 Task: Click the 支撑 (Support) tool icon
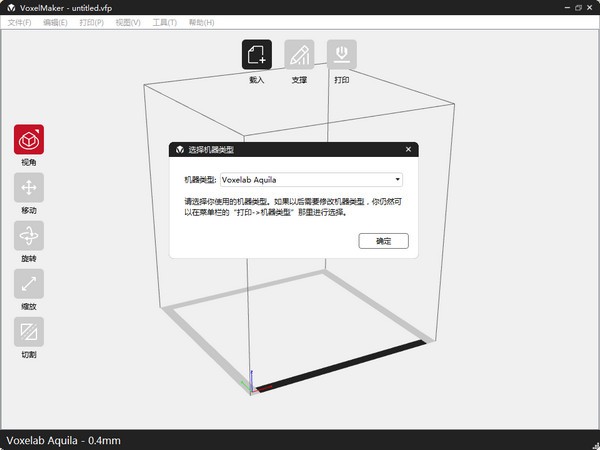pos(299,55)
